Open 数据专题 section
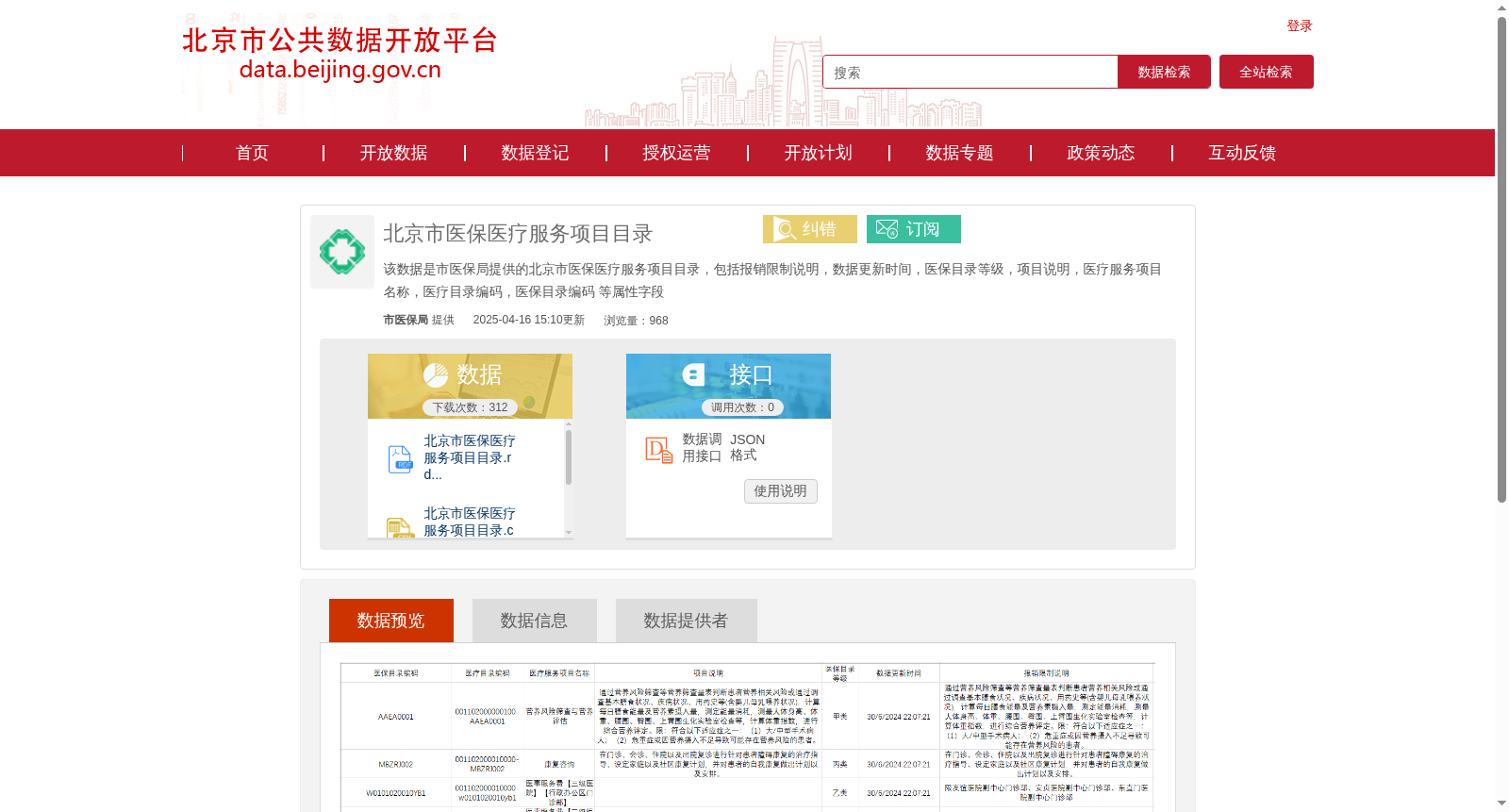 click(959, 153)
